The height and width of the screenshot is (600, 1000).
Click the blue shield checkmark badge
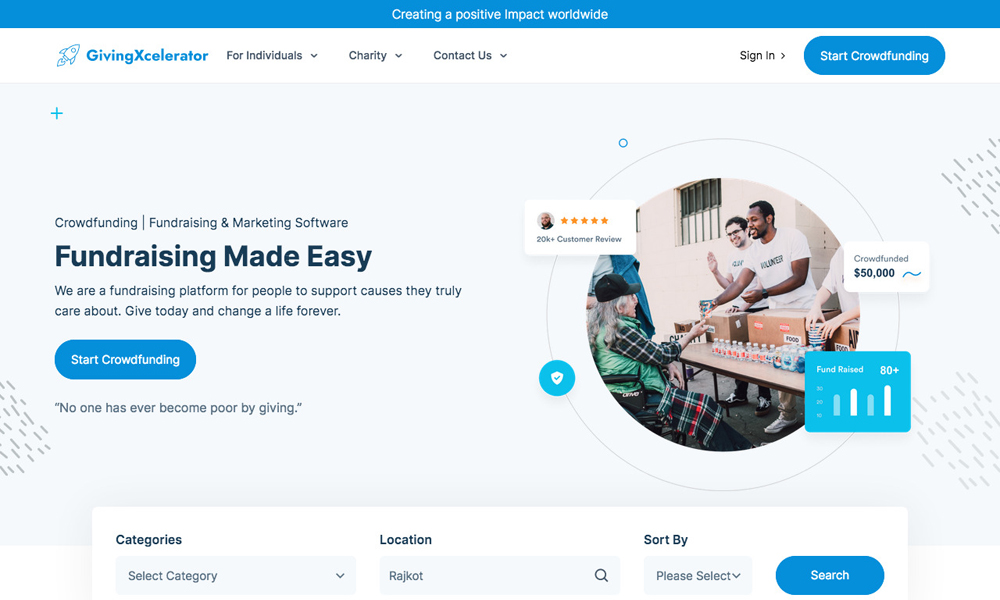pyautogui.click(x=557, y=378)
